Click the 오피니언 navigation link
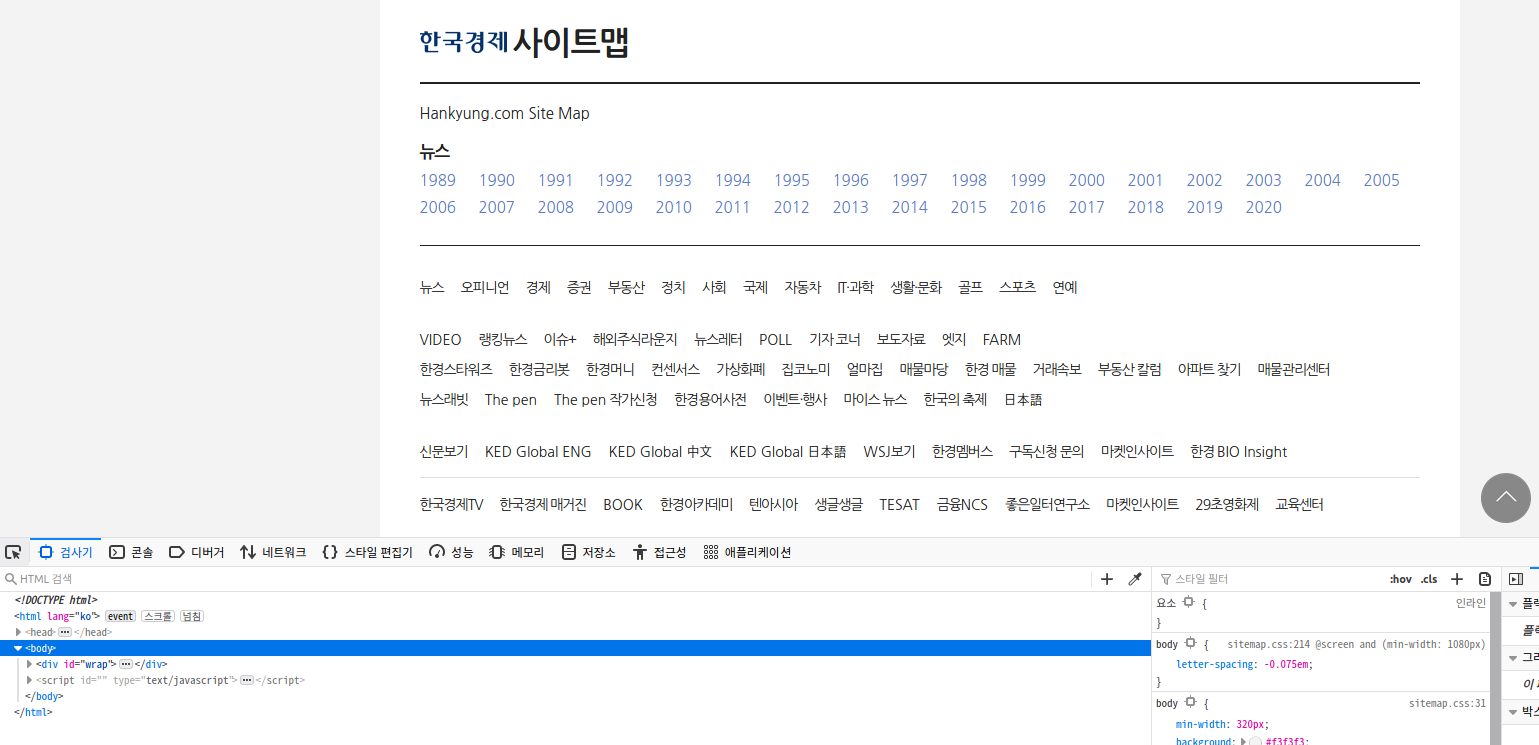Image resolution: width=1539 pixels, height=745 pixels. pos(485,287)
